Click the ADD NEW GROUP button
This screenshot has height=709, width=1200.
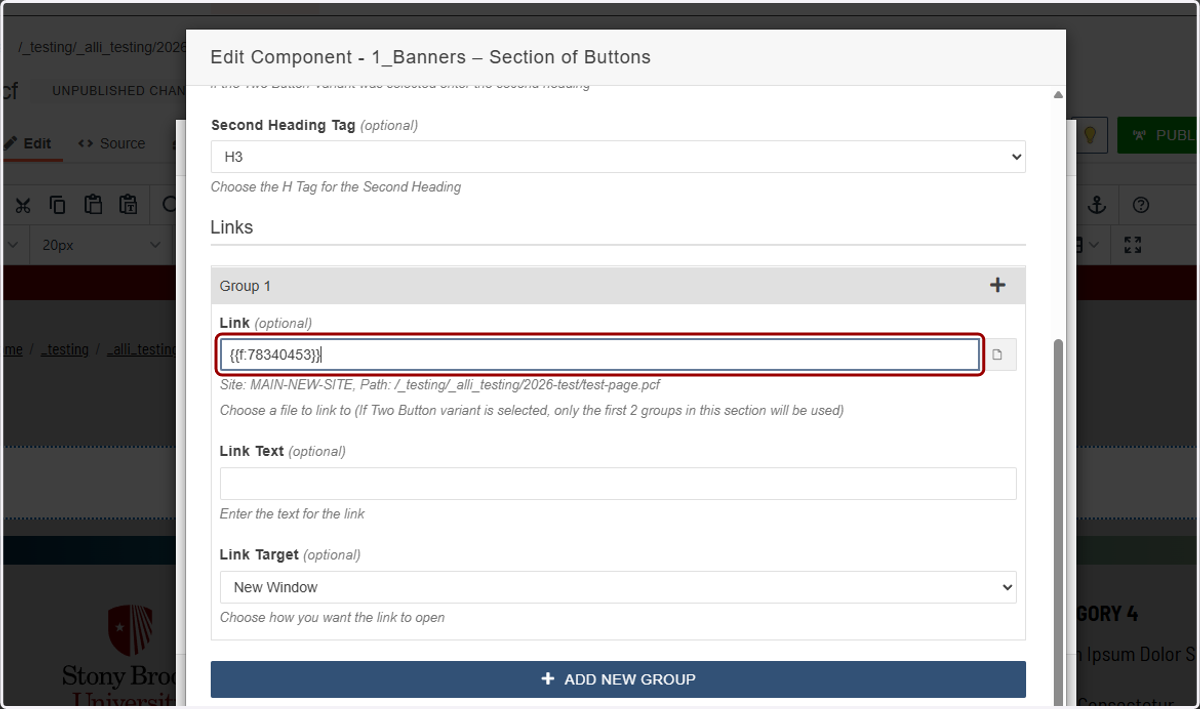click(x=618, y=679)
